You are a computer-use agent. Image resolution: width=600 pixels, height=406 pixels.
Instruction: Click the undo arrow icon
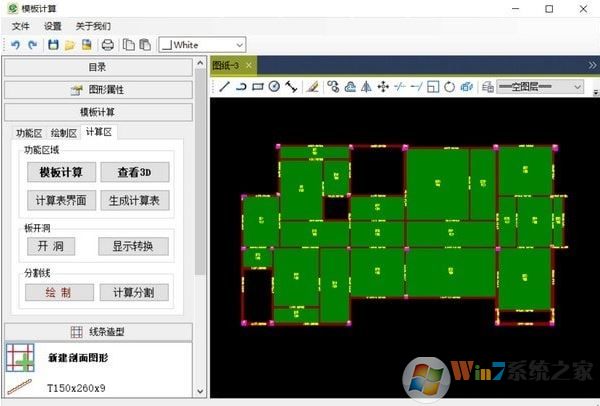click(x=15, y=45)
